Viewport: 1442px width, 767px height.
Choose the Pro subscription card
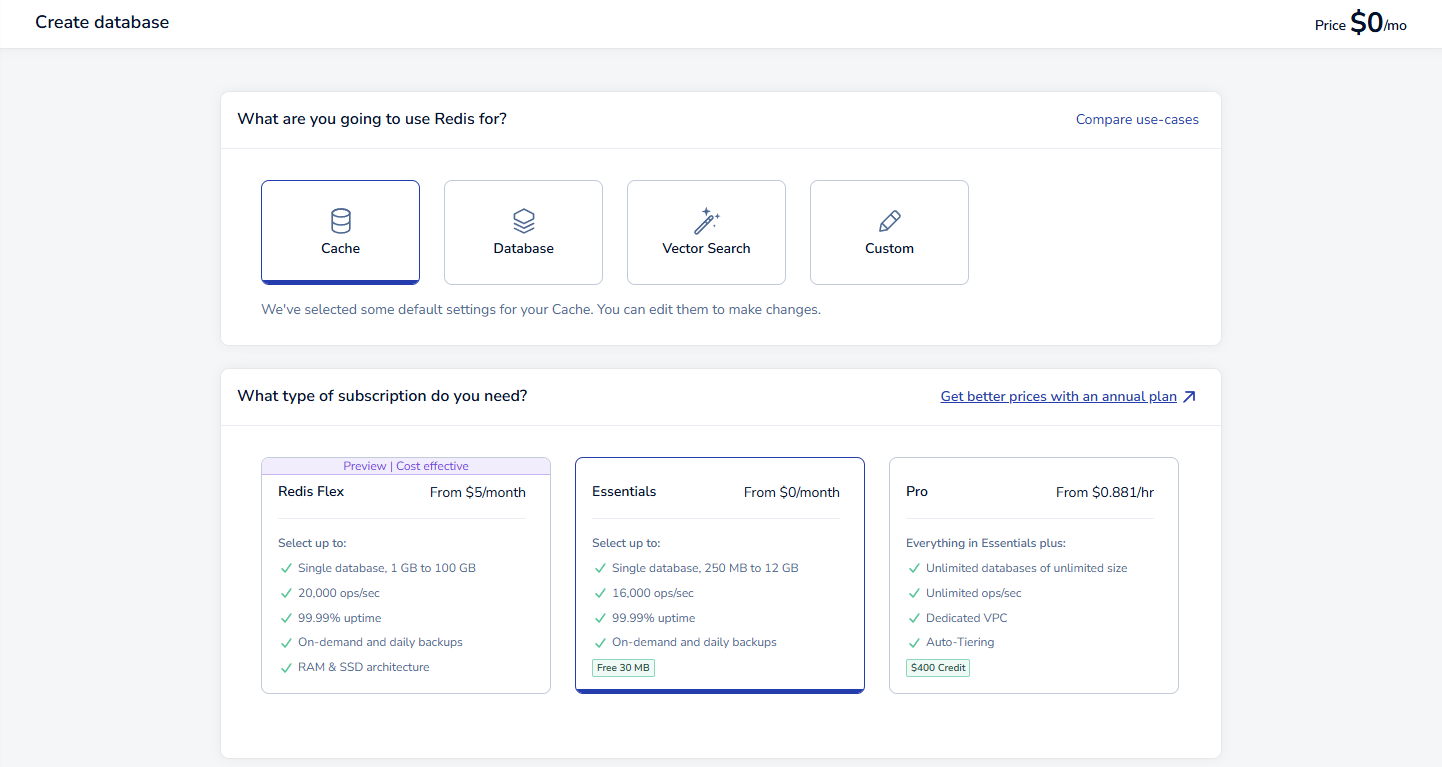(x=1034, y=575)
